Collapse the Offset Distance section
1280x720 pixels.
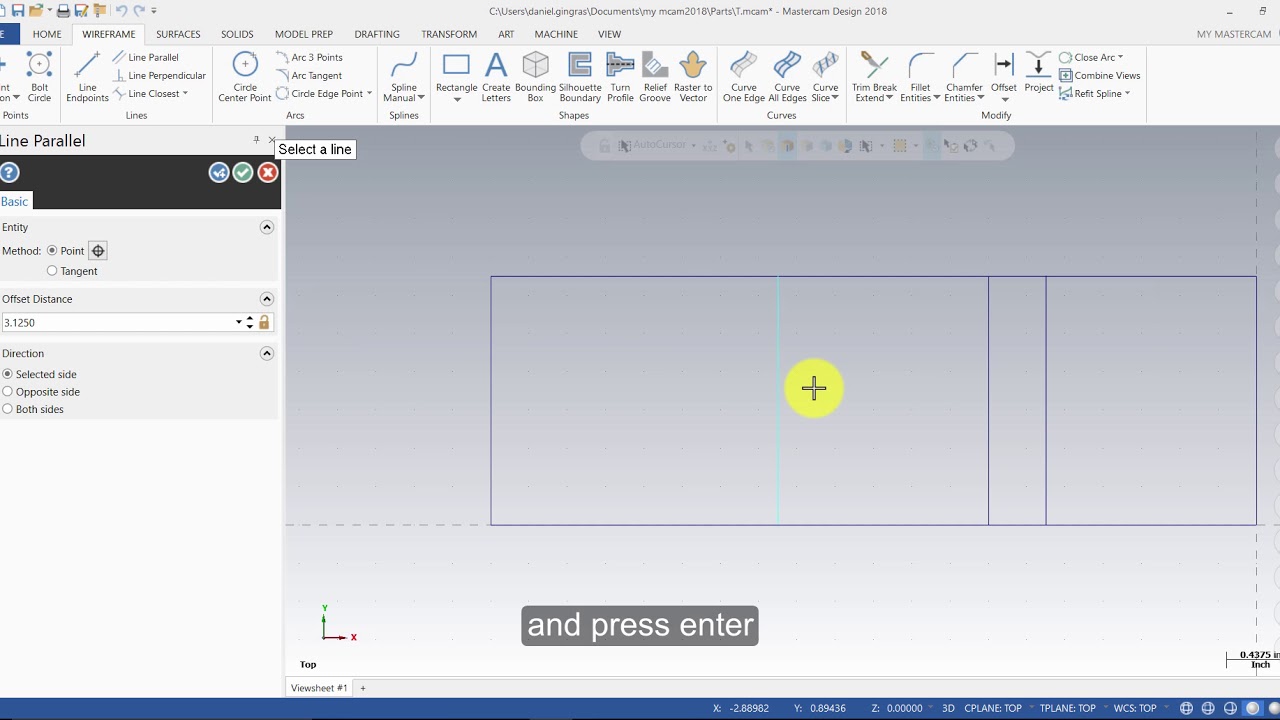point(267,299)
